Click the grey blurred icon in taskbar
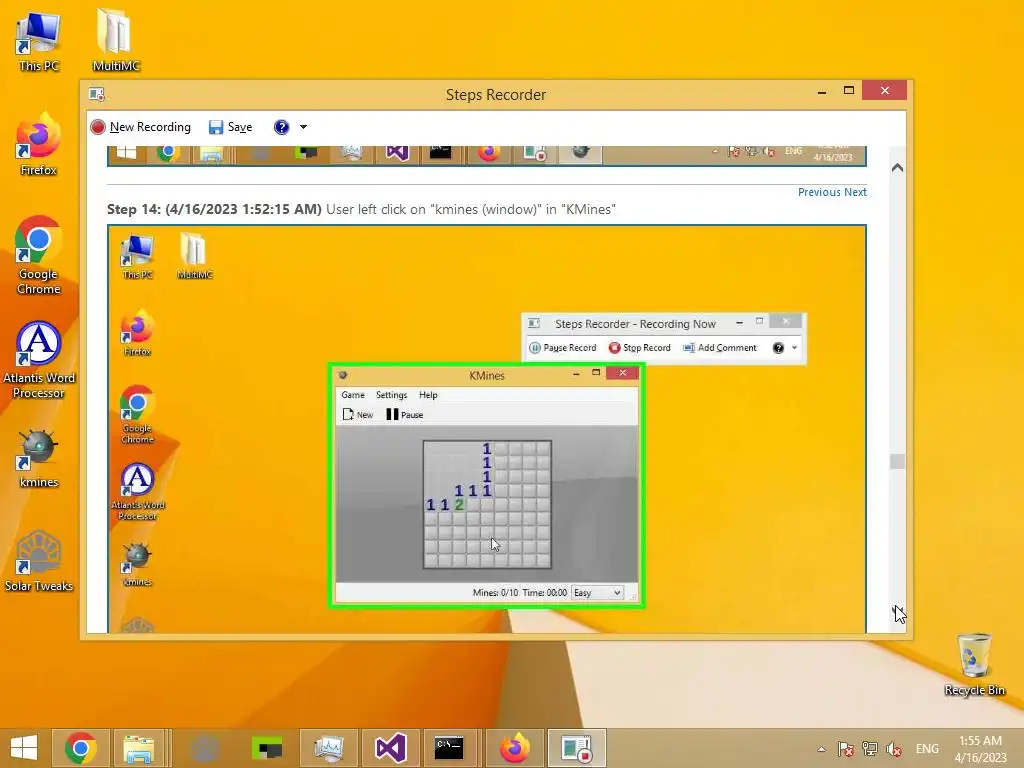The height and width of the screenshot is (768, 1024). click(205, 748)
